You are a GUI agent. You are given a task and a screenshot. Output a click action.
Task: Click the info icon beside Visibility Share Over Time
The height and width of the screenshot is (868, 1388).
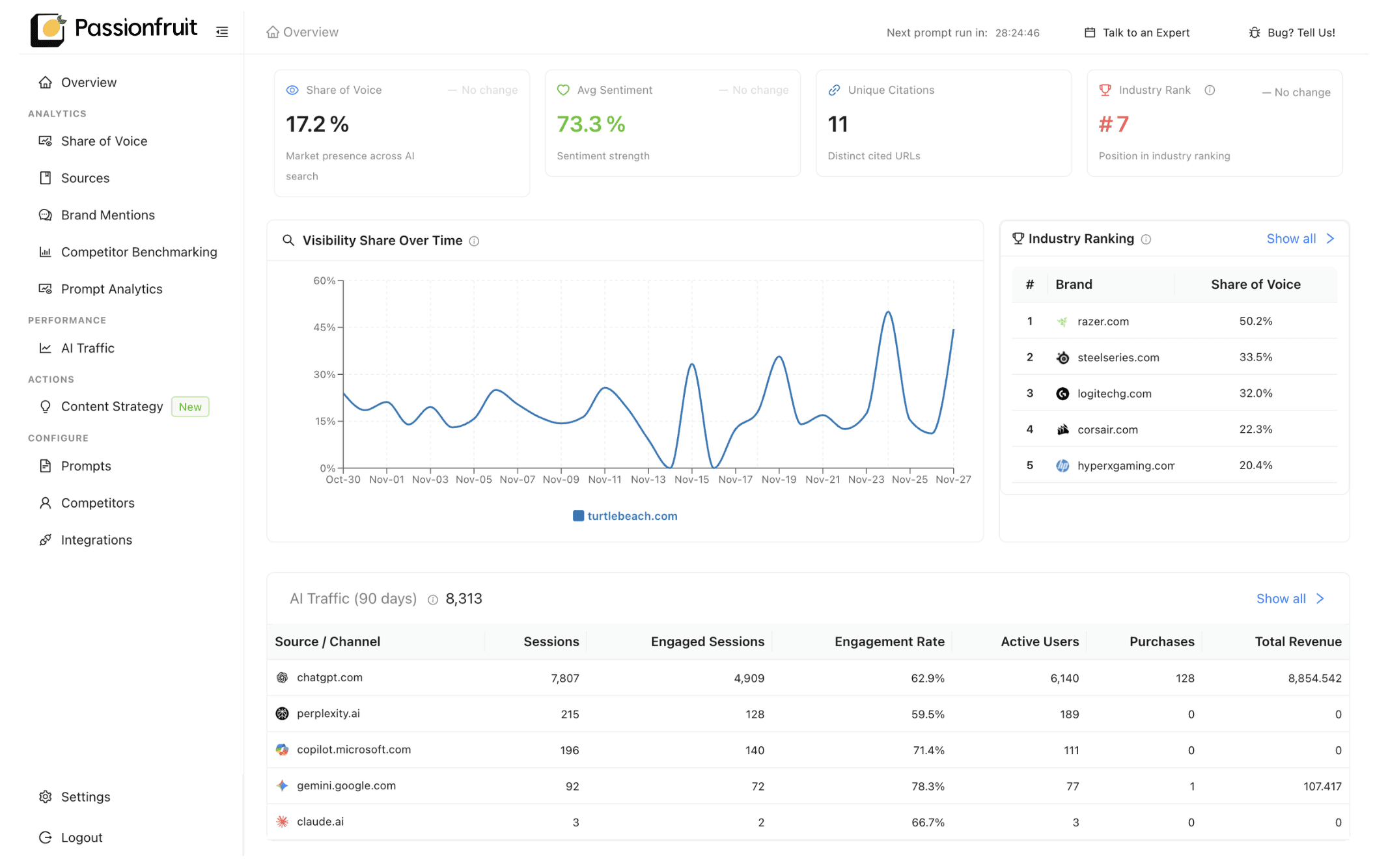(475, 240)
